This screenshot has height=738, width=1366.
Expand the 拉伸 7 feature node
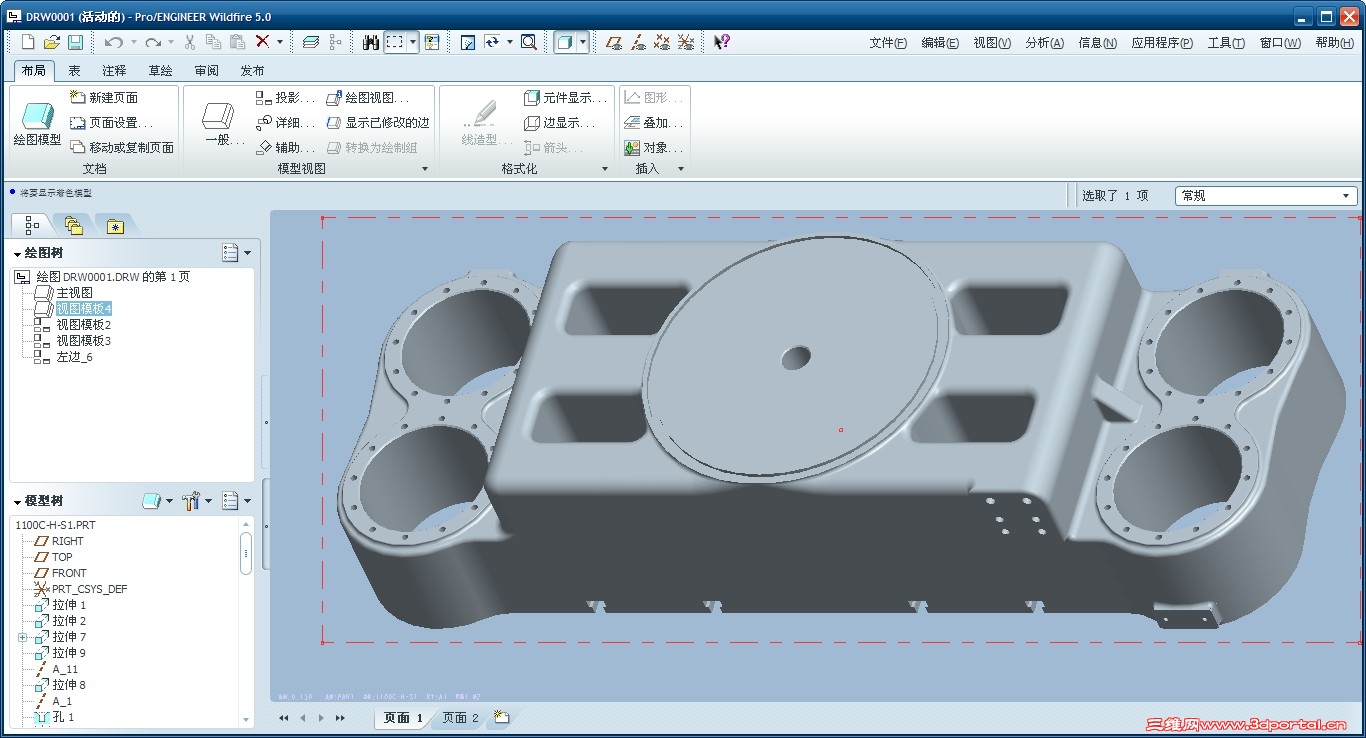pos(22,637)
